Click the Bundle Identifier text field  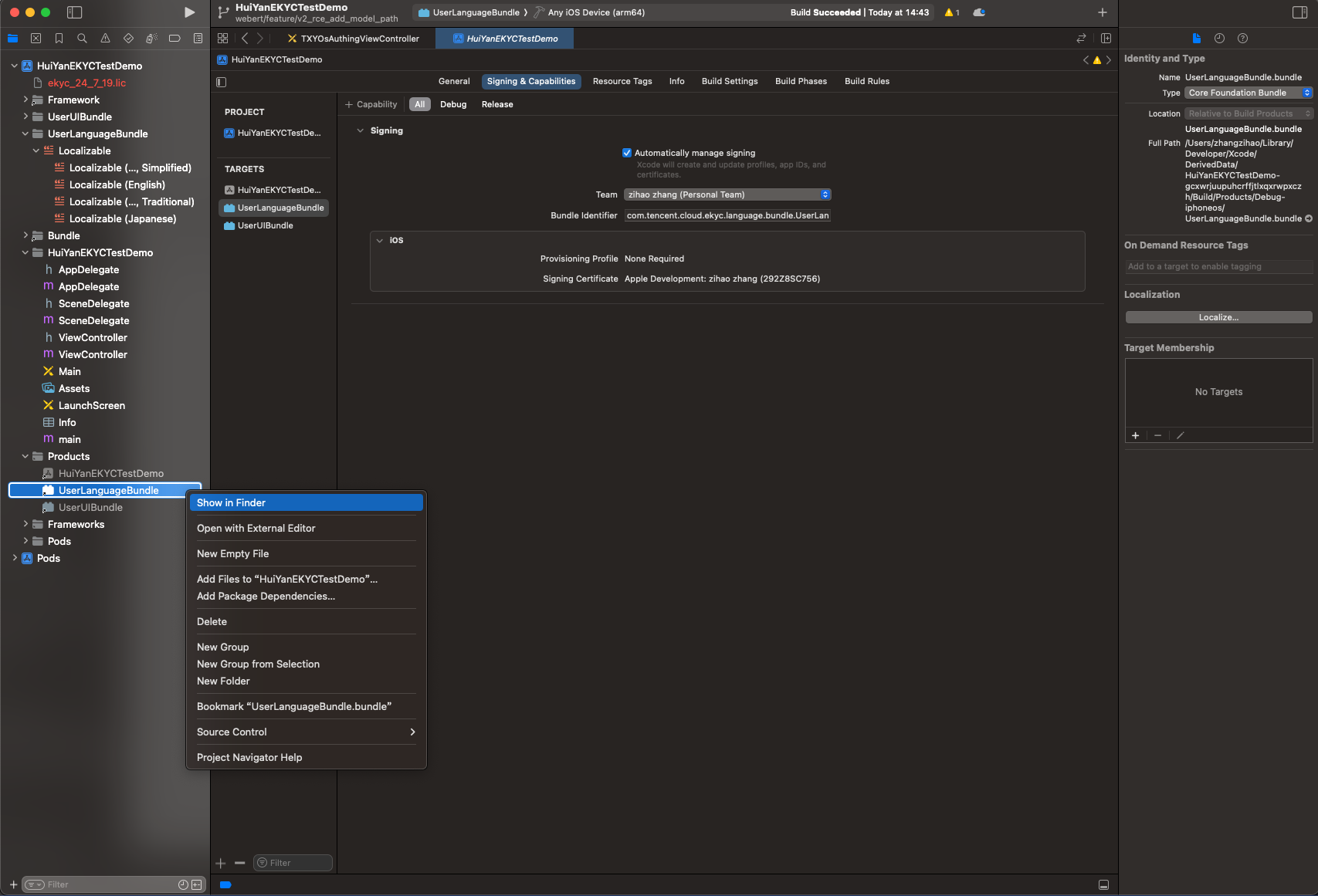pos(727,215)
